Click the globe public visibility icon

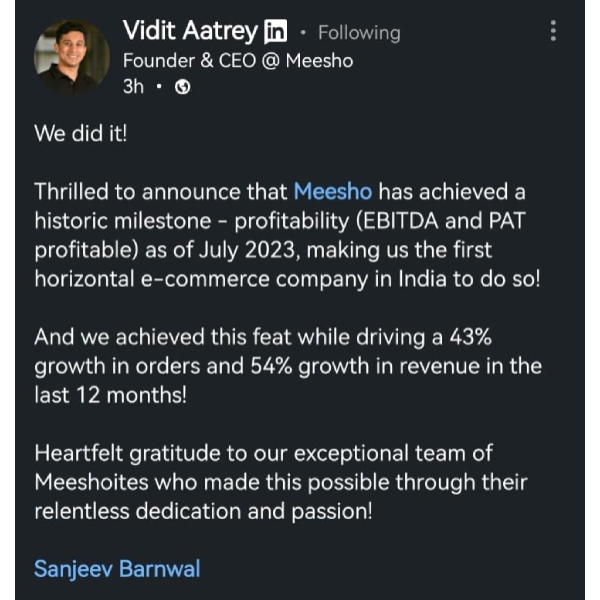182,87
